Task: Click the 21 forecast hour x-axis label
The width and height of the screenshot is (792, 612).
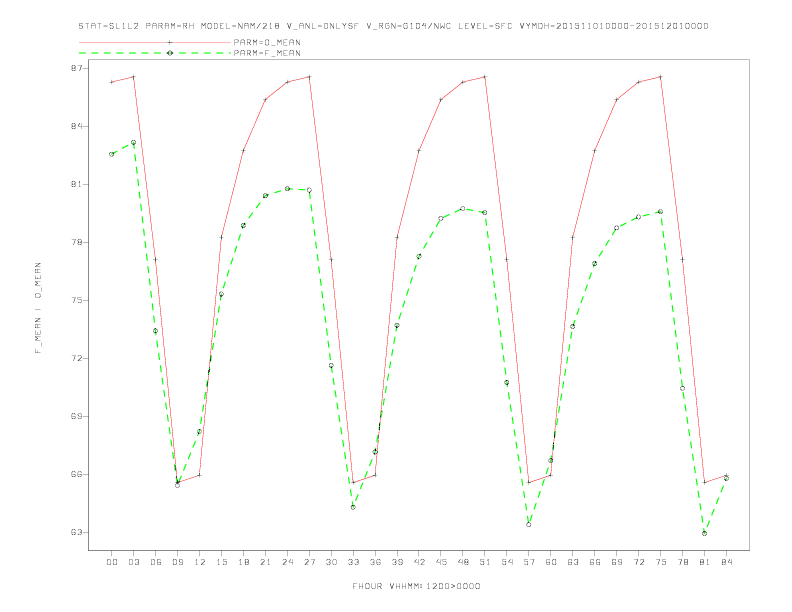Action: pyautogui.click(x=265, y=562)
